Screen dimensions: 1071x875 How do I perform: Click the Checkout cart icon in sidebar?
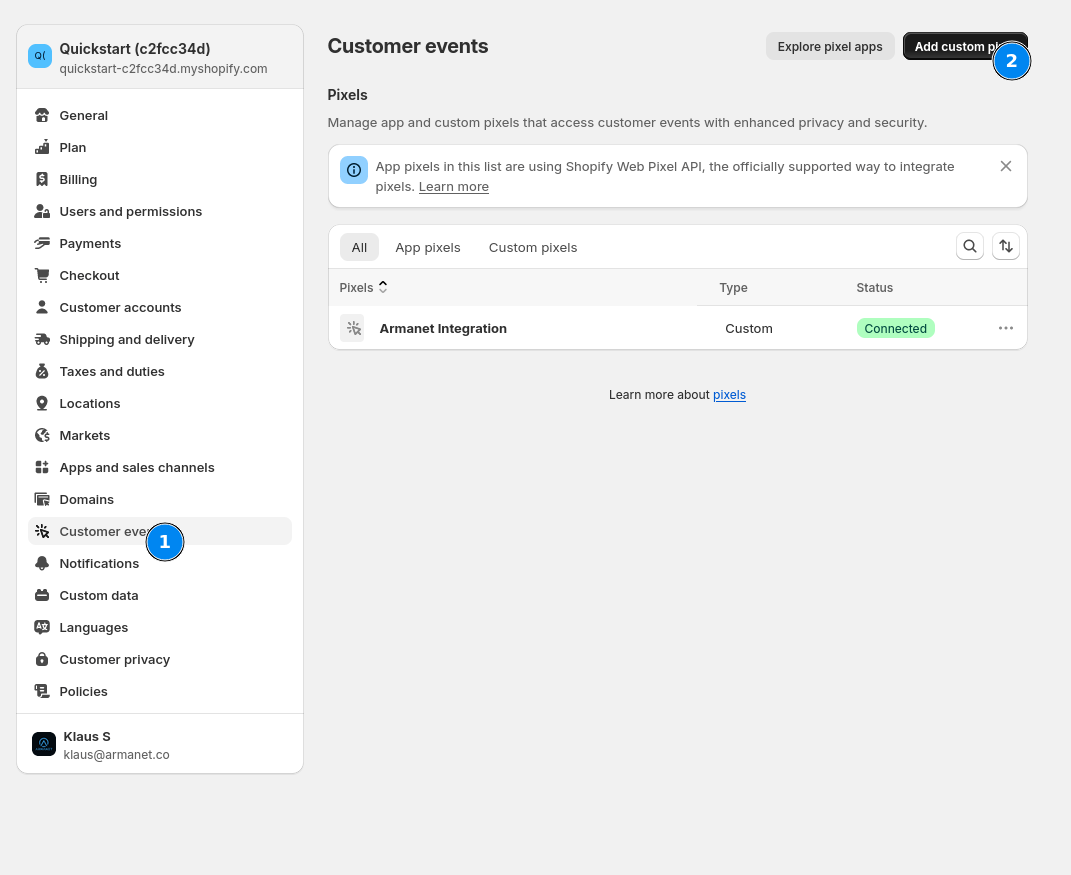42,276
